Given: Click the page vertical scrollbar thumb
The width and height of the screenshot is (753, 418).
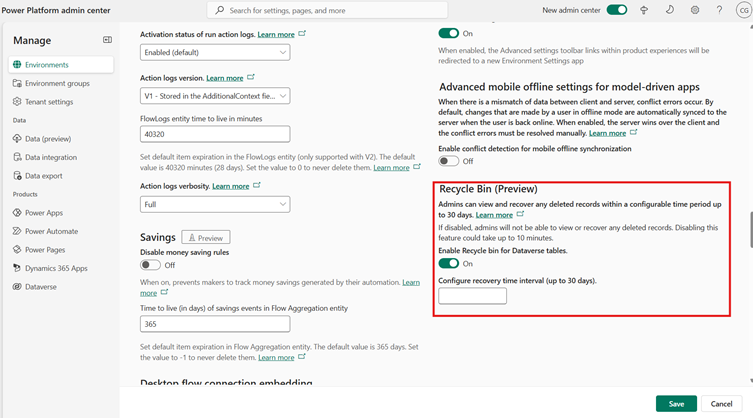Looking at the screenshot, I should point(751,230).
